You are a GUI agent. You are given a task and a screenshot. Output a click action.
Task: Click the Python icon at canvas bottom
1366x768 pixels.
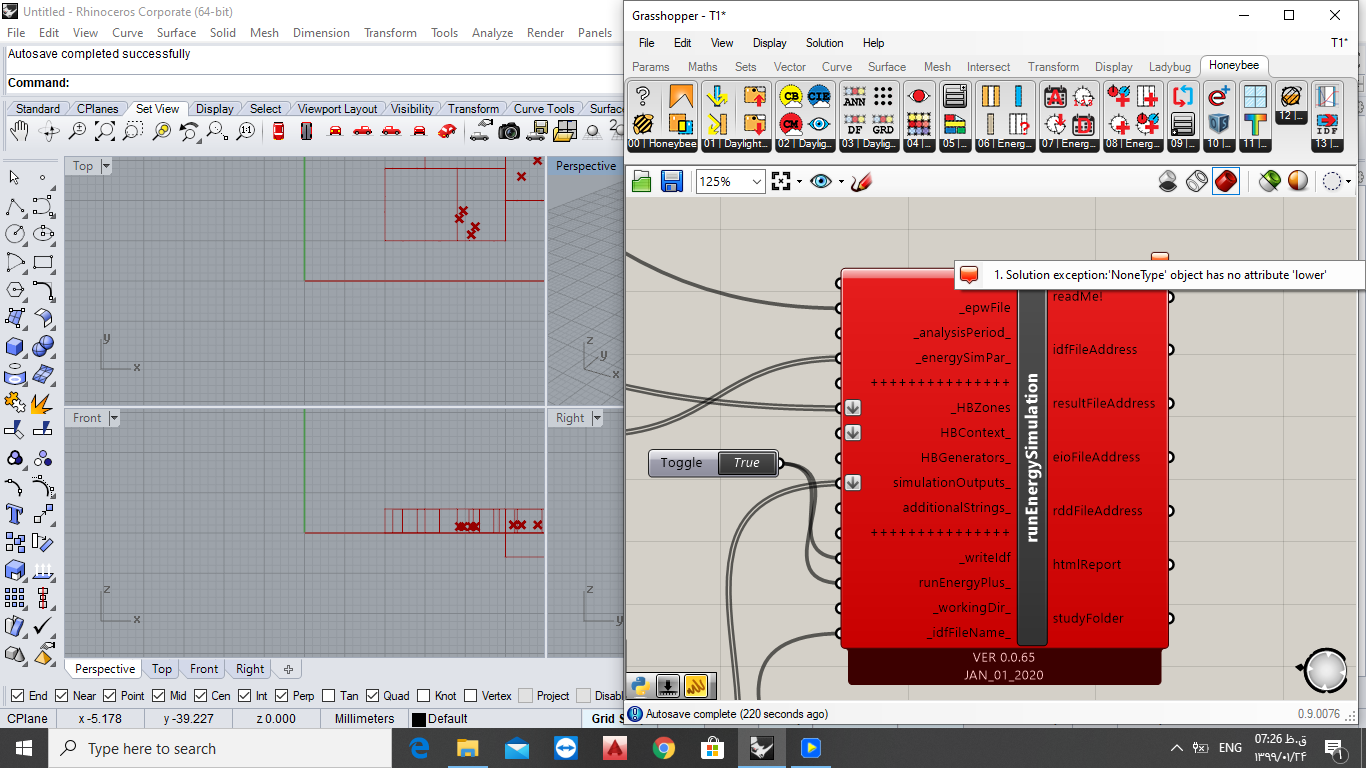[641, 686]
